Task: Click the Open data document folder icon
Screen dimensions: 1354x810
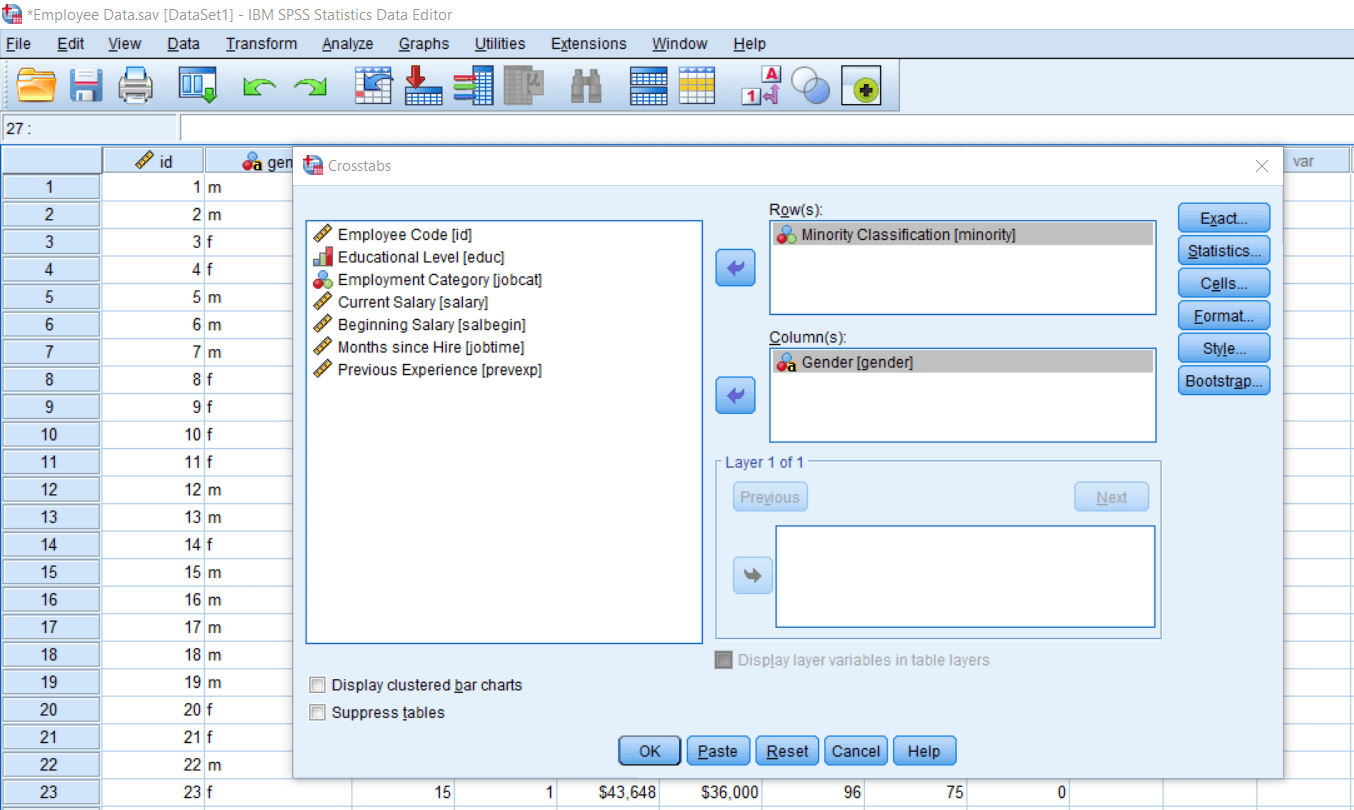Action: (37, 87)
